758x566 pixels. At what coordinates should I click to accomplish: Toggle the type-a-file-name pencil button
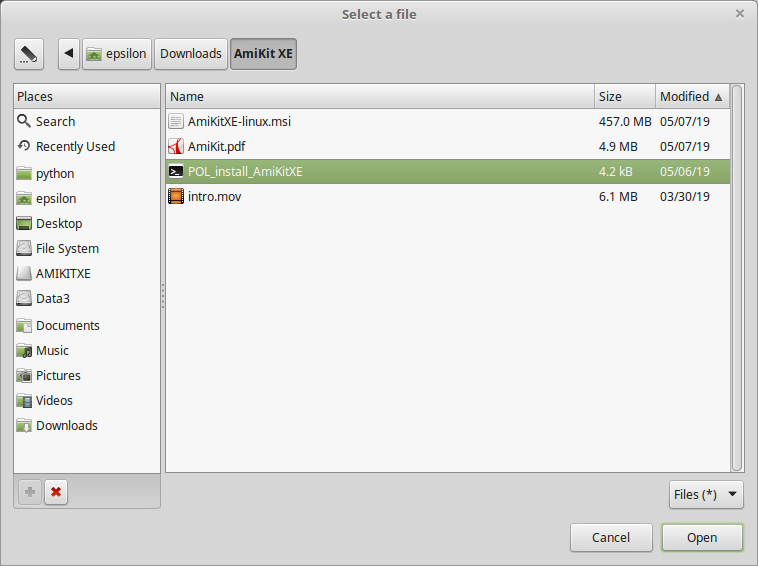click(x=29, y=54)
